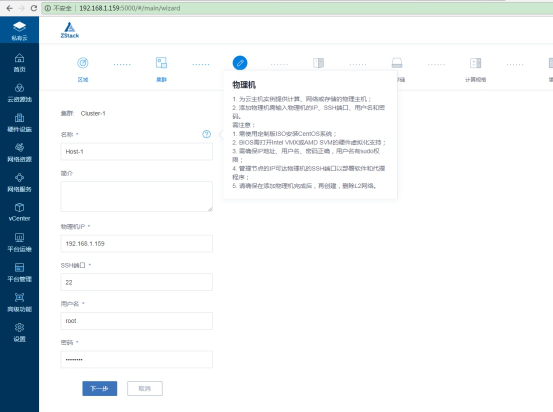Open the 设置 settings gear in sidebar

(19, 332)
